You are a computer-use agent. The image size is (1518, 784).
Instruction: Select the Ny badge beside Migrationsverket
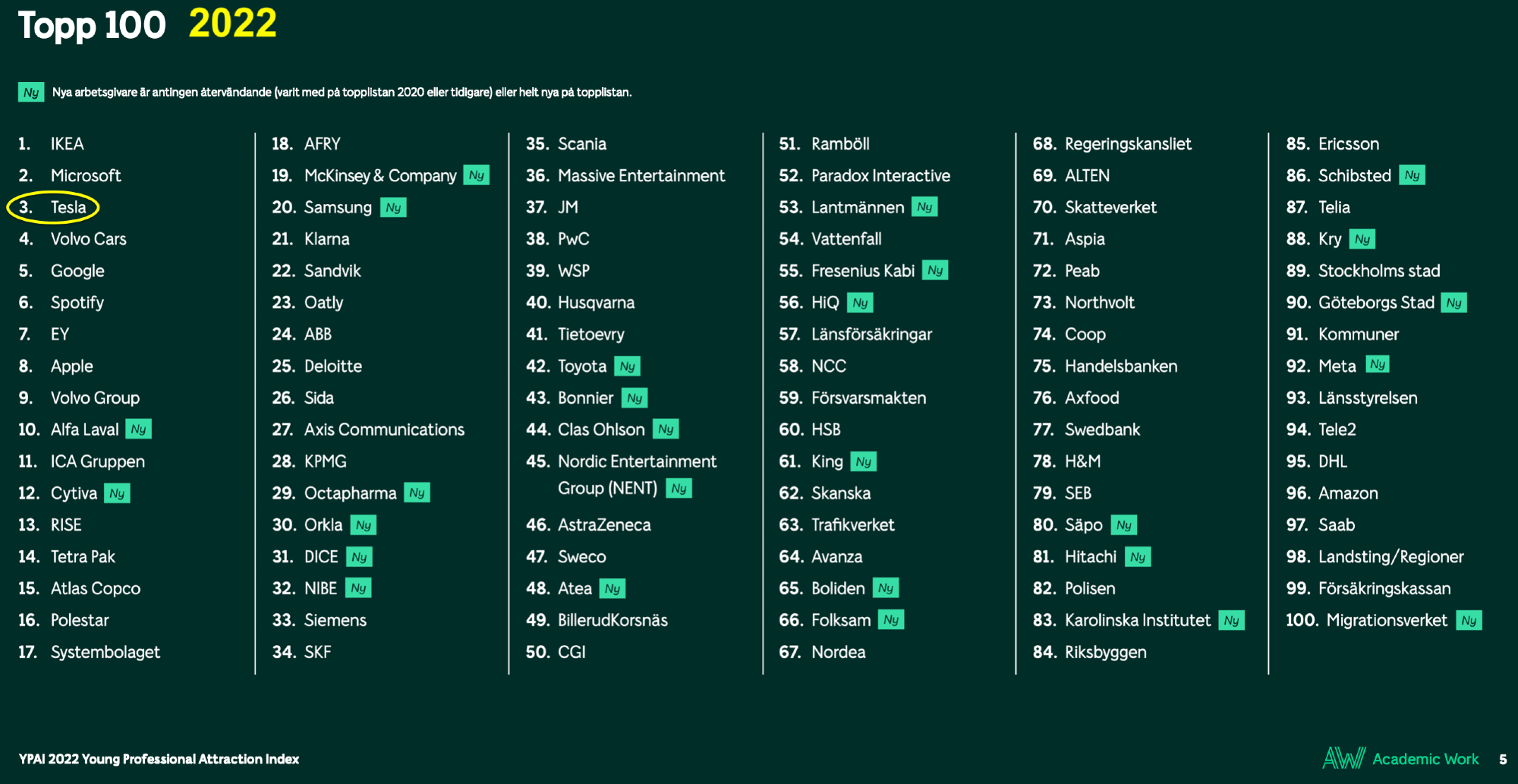1469,621
